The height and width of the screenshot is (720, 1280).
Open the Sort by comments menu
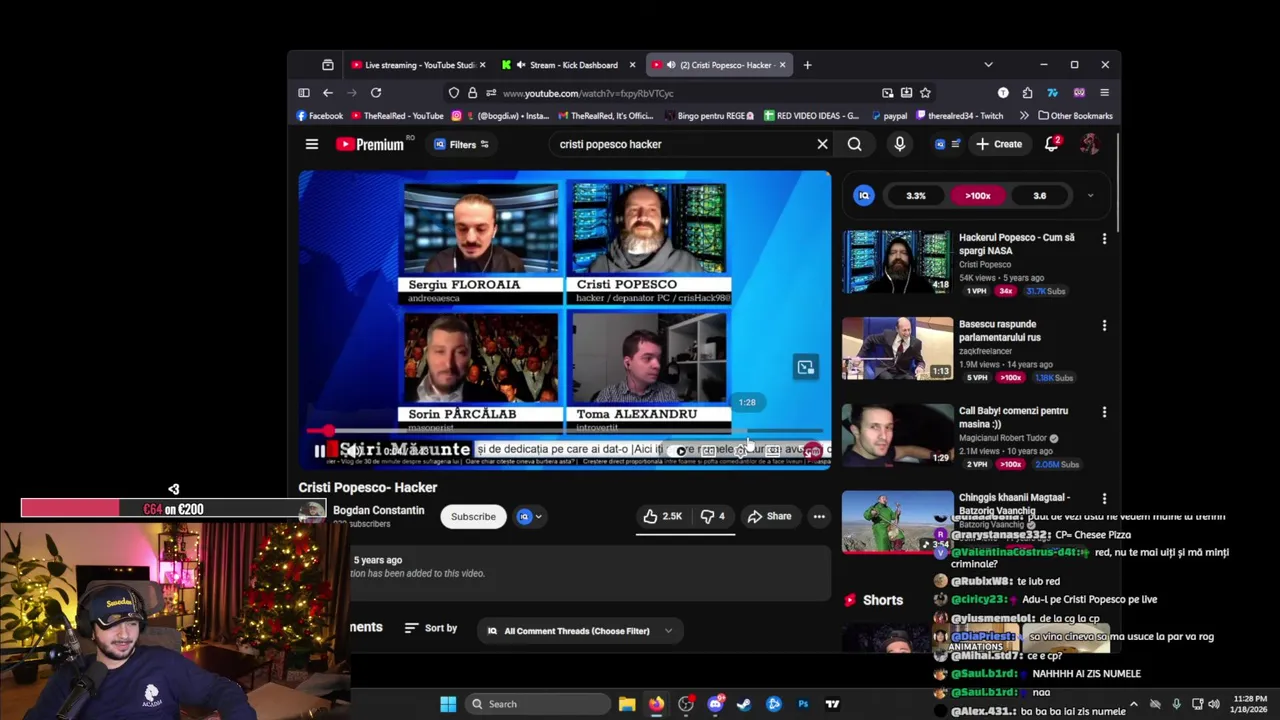(431, 628)
